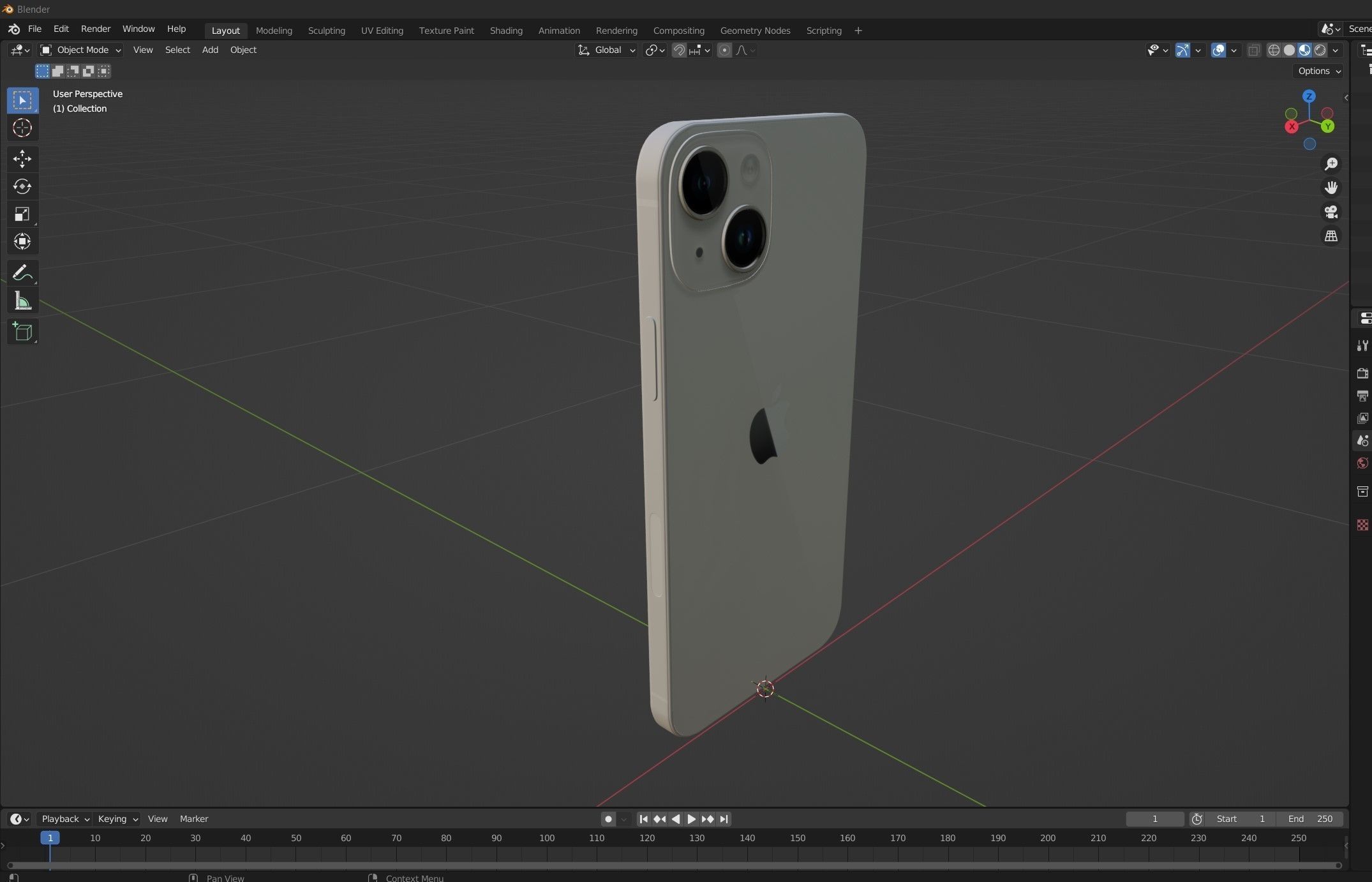The image size is (1372, 882).
Task: Open the viewport Add menu
Action: pos(210,50)
